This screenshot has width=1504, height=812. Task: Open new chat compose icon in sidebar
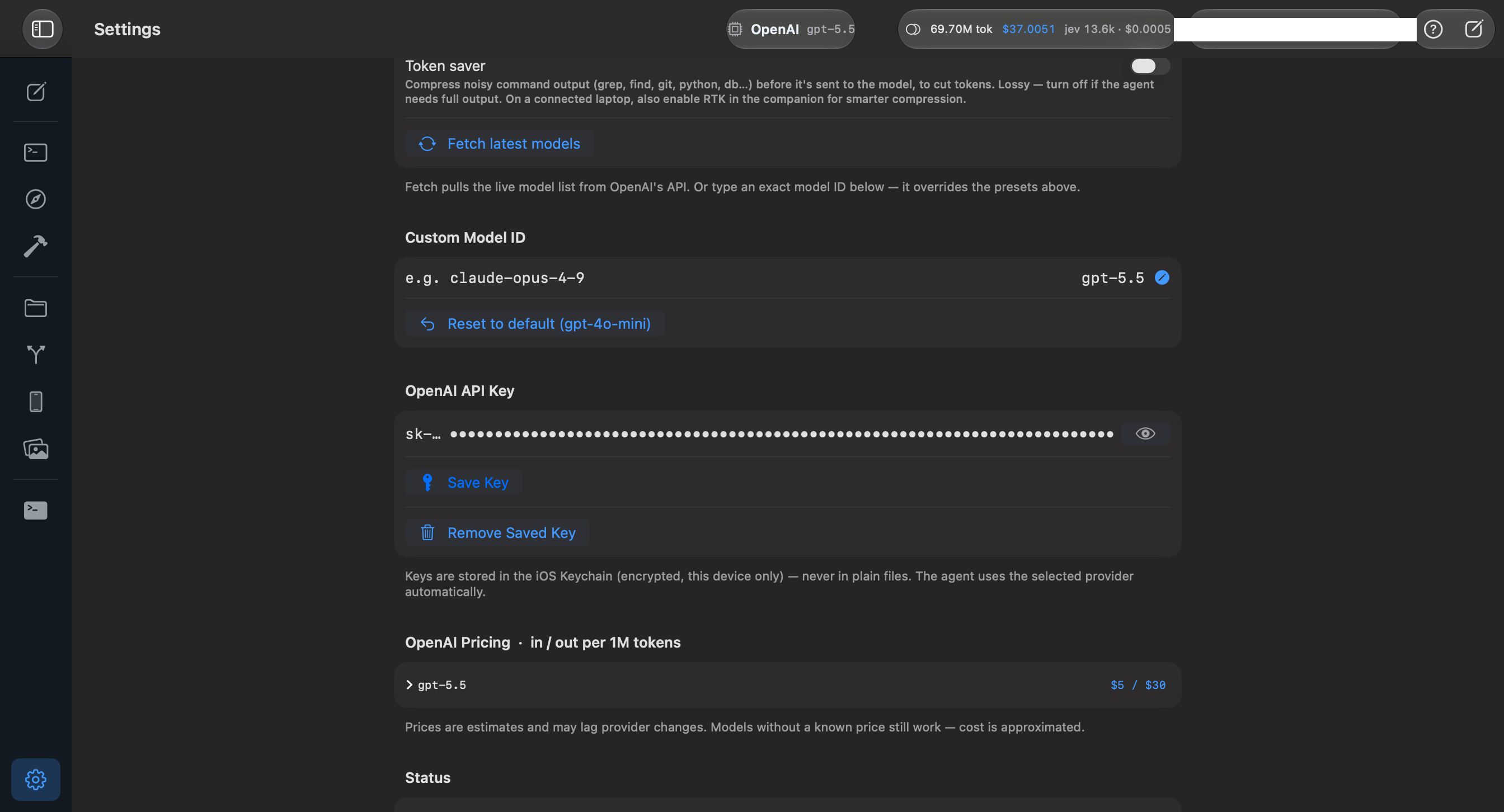(36, 92)
